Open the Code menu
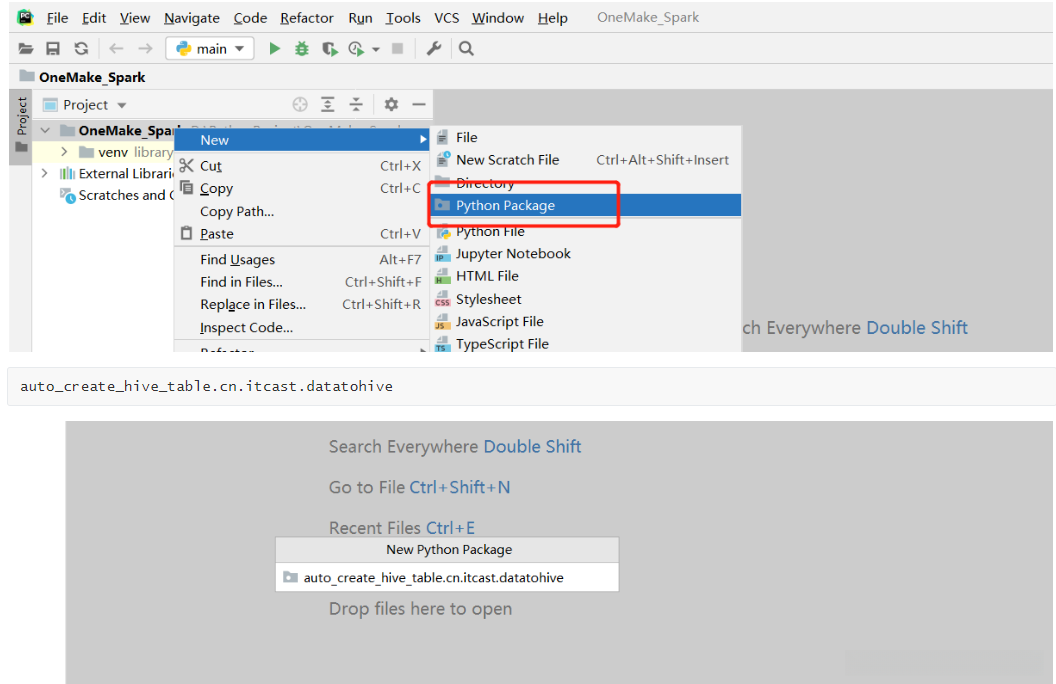The height and width of the screenshot is (684, 1056). tap(250, 18)
